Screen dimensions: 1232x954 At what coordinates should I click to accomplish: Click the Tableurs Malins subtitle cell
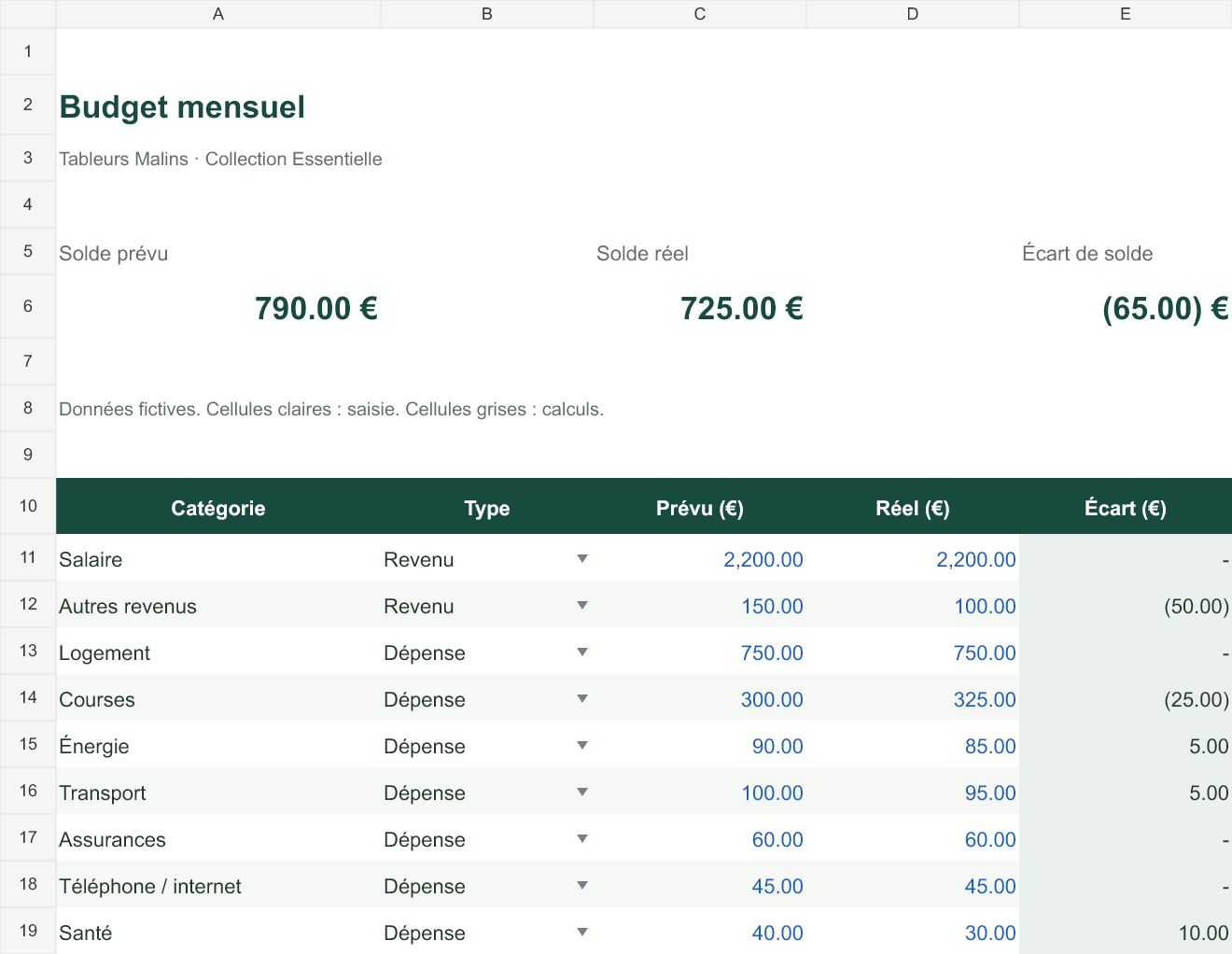[218, 159]
